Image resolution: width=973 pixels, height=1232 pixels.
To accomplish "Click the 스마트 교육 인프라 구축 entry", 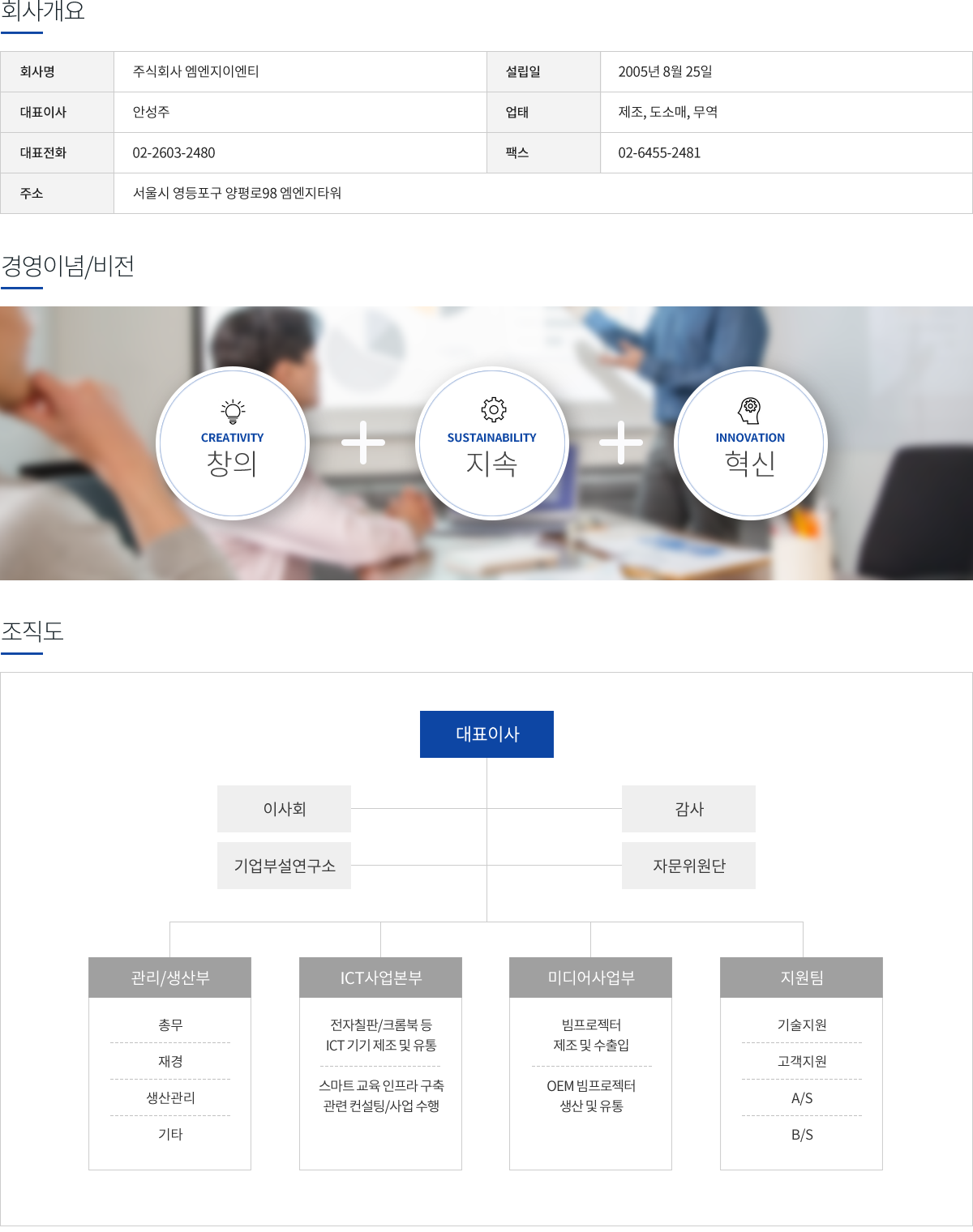I will coord(381,1096).
